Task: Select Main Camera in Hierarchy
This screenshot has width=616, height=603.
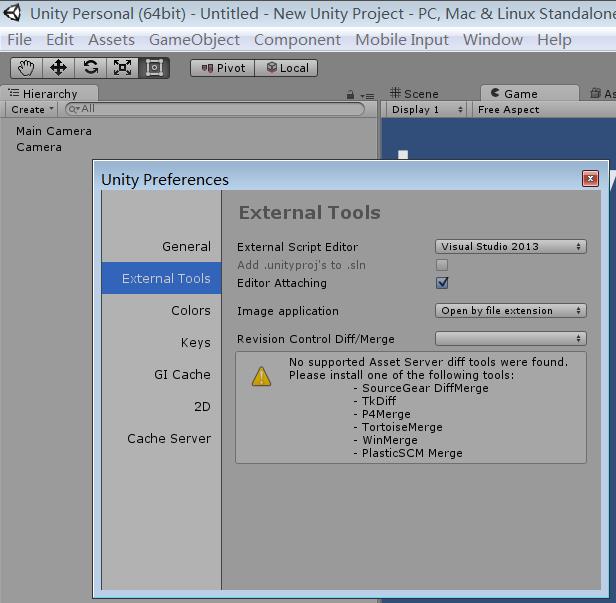Action: pyautogui.click(x=54, y=131)
